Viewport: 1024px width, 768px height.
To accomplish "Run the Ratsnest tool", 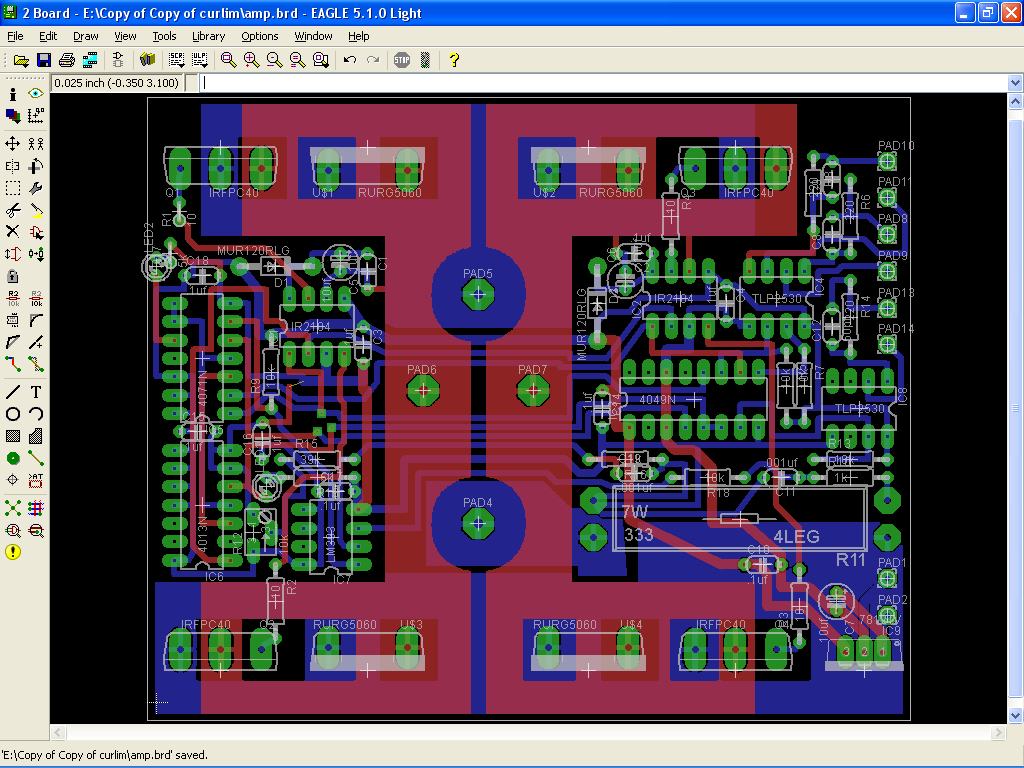I will click(12, 508).
